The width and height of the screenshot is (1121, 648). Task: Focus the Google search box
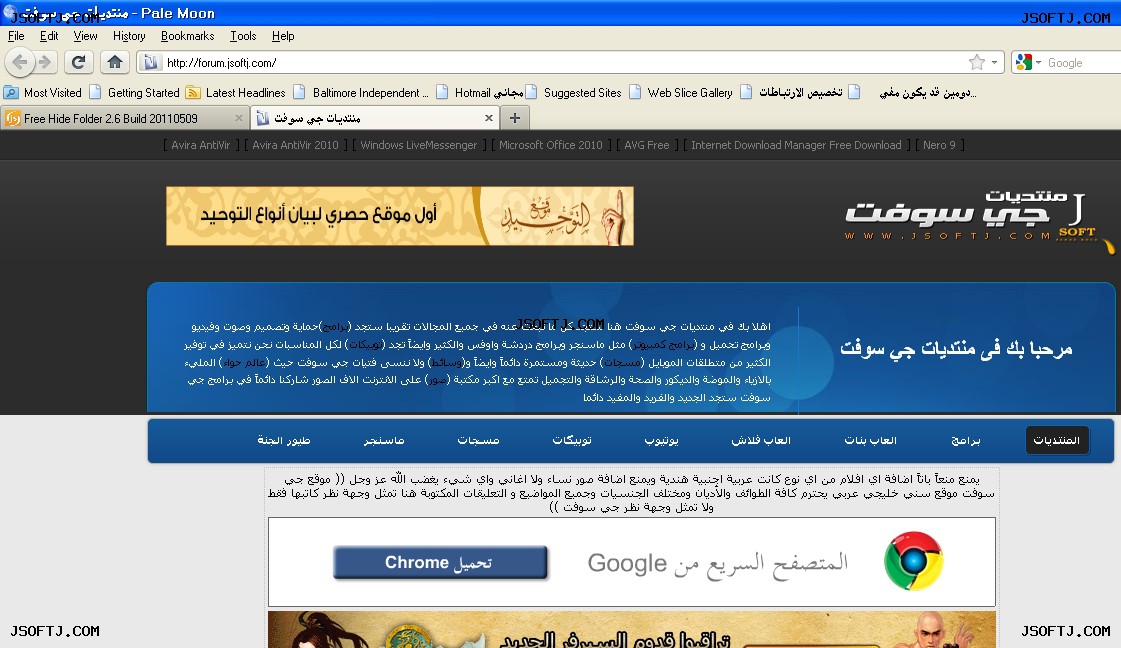tap(1083, 62)
